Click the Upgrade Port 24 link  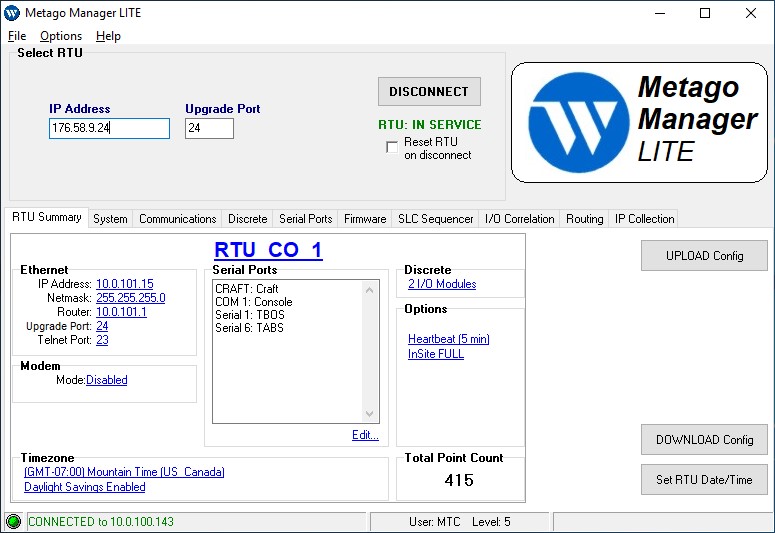tap(102, 326)
